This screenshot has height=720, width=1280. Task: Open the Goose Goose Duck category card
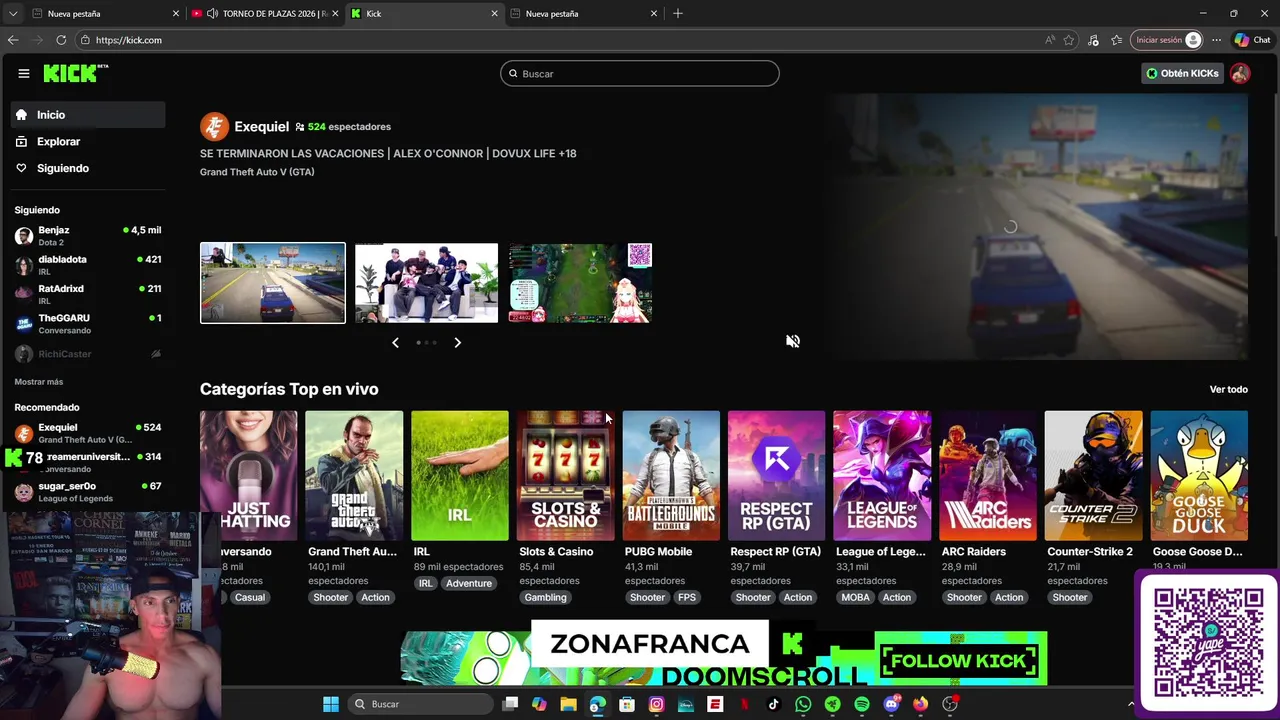click(1199, 476)
